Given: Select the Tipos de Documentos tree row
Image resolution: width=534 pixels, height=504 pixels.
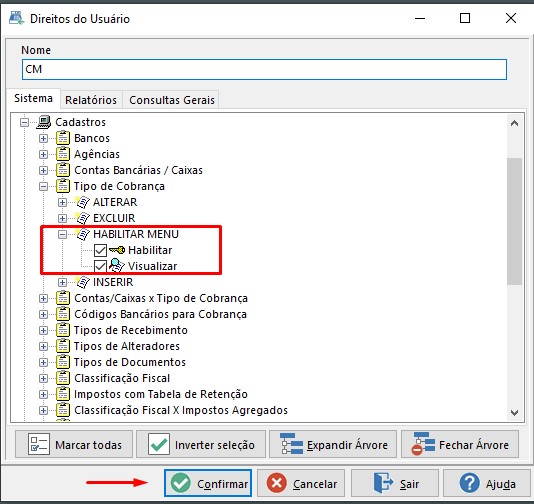Looking at the screenshot, I should pyautogui.click(x=130, y=362).
